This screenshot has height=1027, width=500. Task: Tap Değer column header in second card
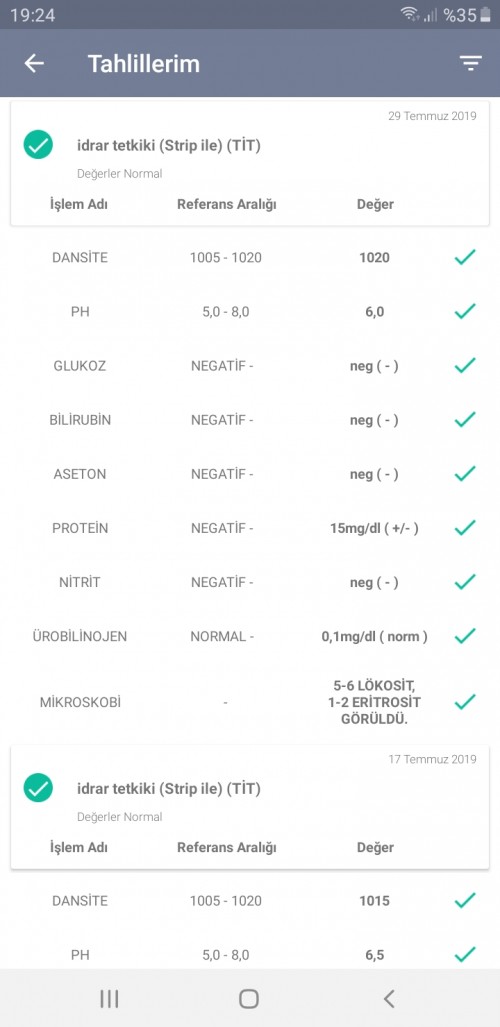[375, 848]
